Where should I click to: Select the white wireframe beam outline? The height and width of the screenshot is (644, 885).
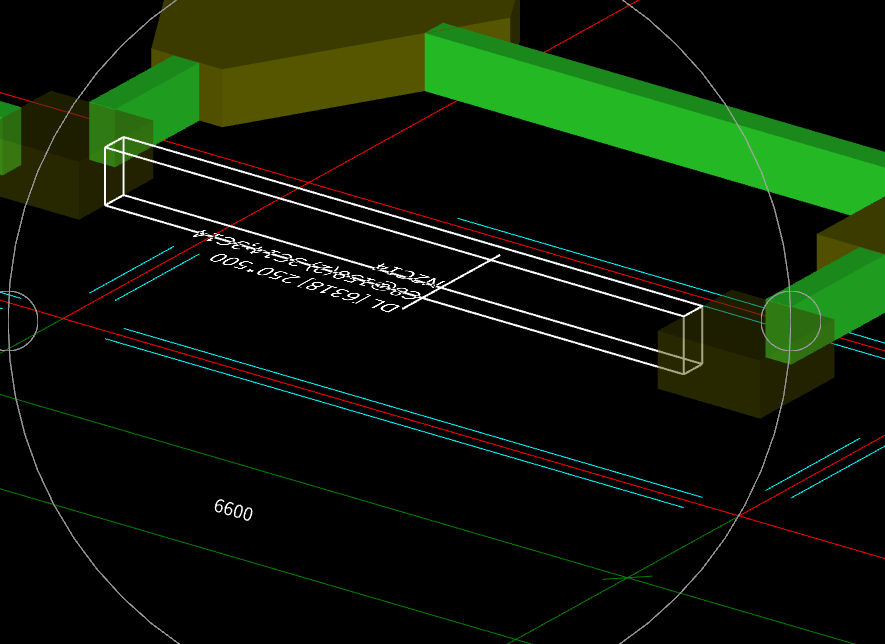pos(404,255)
